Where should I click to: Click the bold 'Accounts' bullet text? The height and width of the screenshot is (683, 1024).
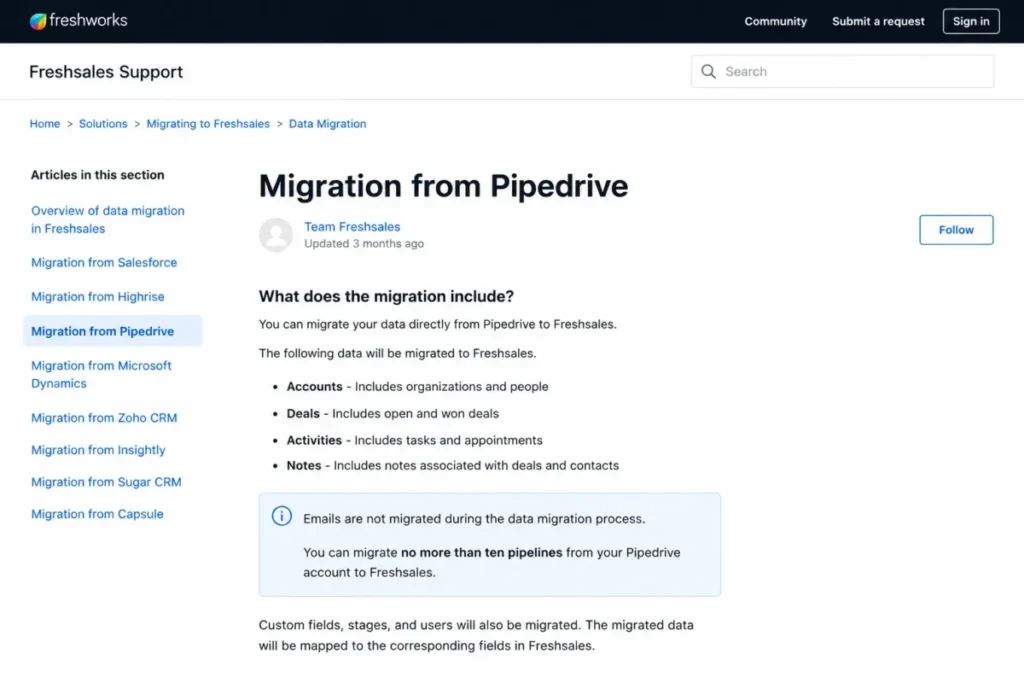click(x=314, y=387)
